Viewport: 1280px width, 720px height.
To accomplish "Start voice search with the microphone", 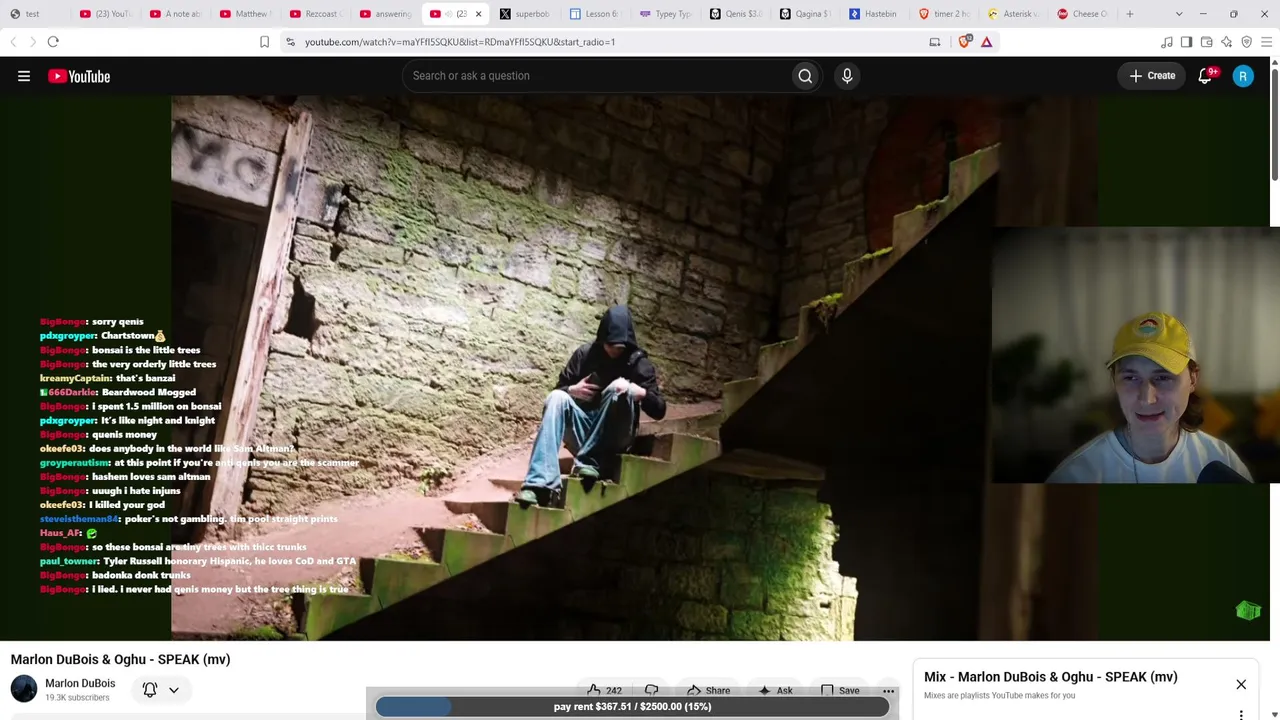I will (x=847, y=76).
